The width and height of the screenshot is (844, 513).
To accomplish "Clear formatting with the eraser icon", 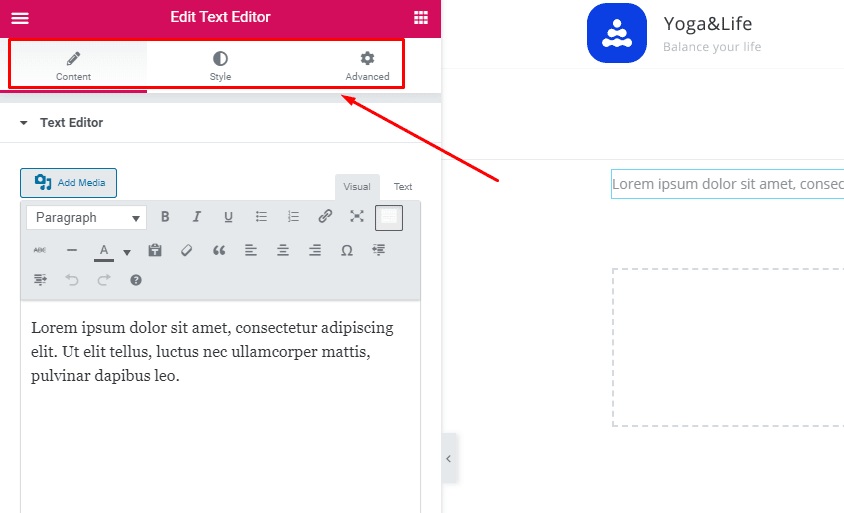I will tap(186, 250).
